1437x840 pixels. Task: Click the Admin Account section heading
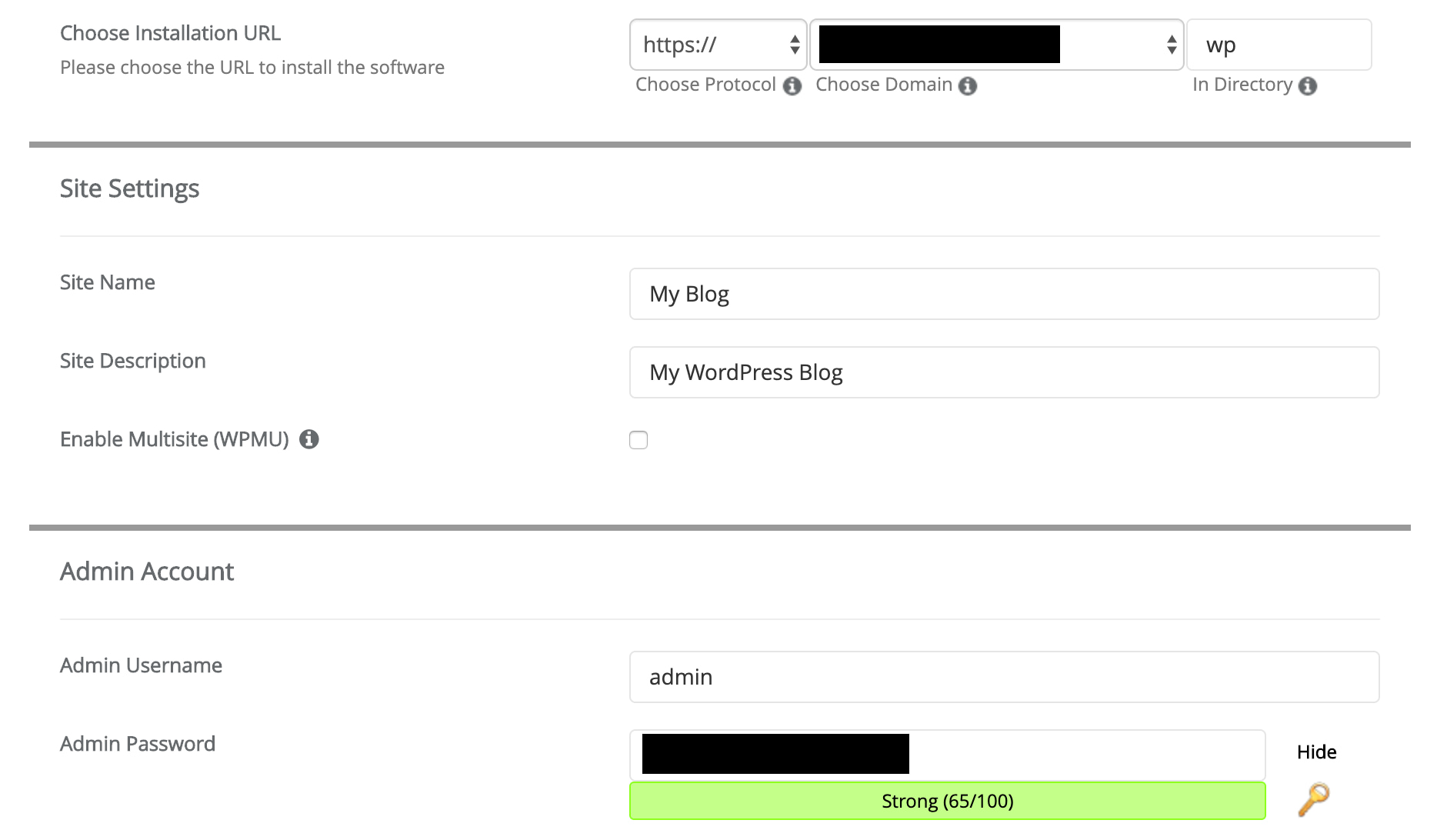coord(147,572)
